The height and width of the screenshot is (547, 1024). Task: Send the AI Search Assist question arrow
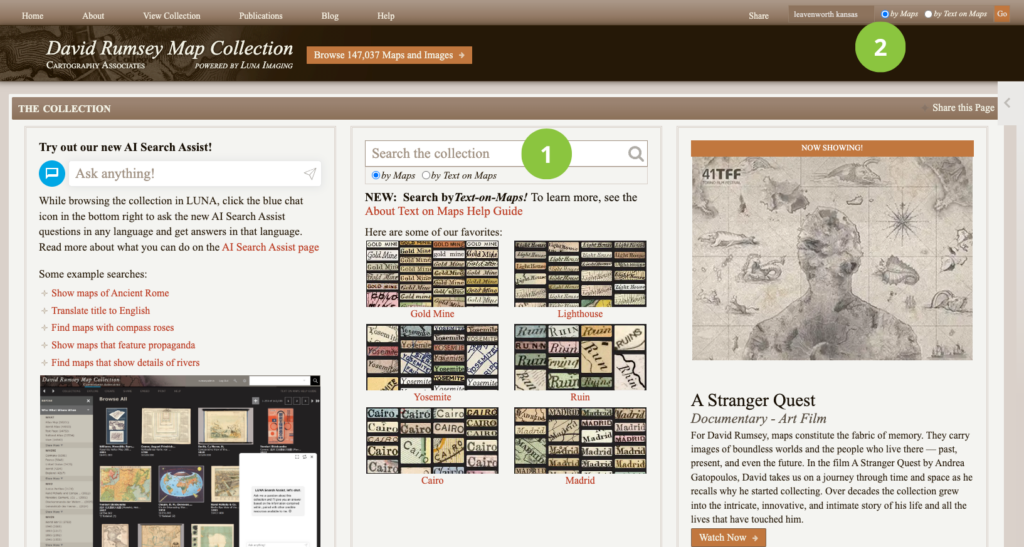310,174
